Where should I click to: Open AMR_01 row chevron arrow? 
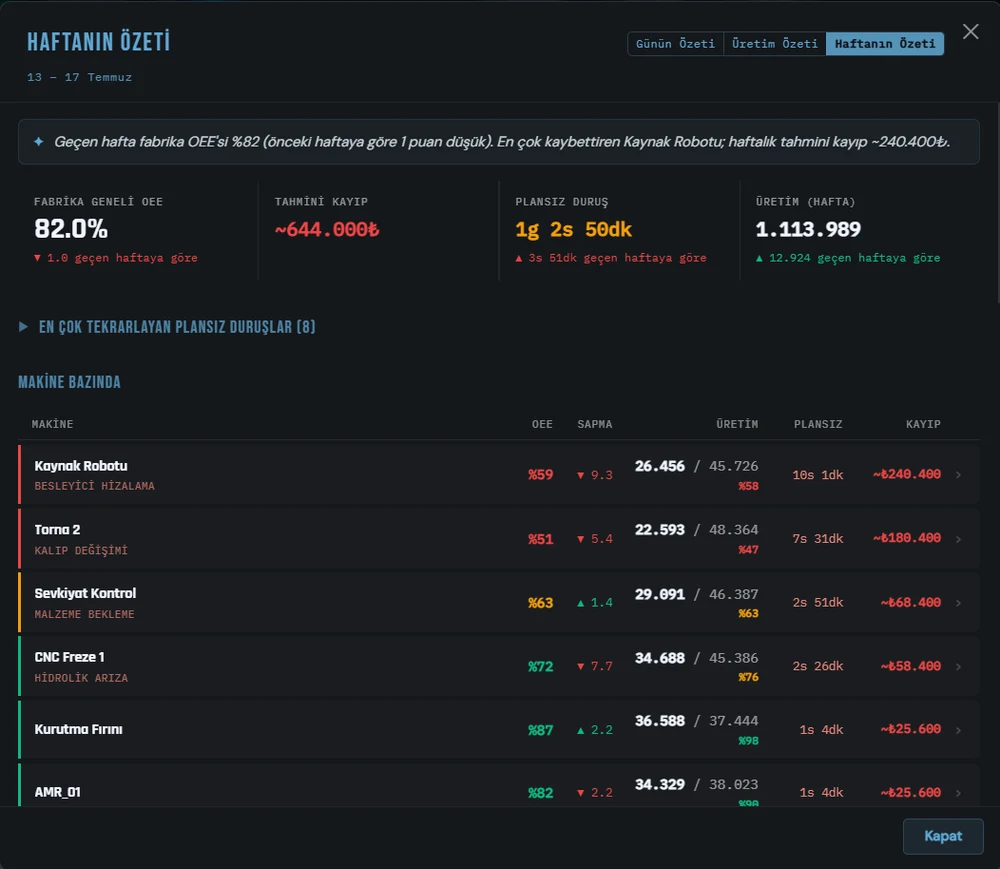pyautogui.click(x=958, y=793)
